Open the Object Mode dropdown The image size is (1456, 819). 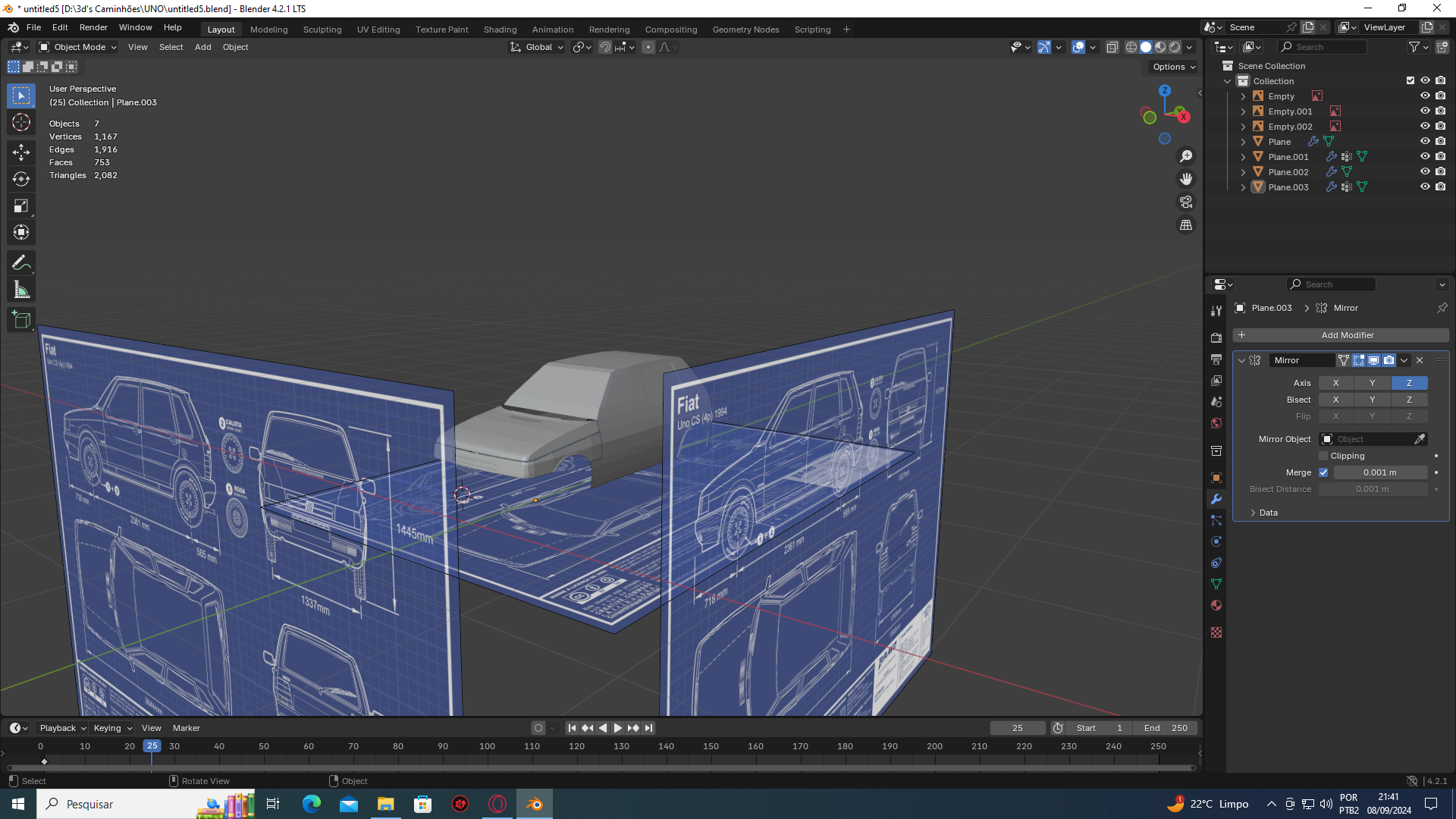click(78, 47)
